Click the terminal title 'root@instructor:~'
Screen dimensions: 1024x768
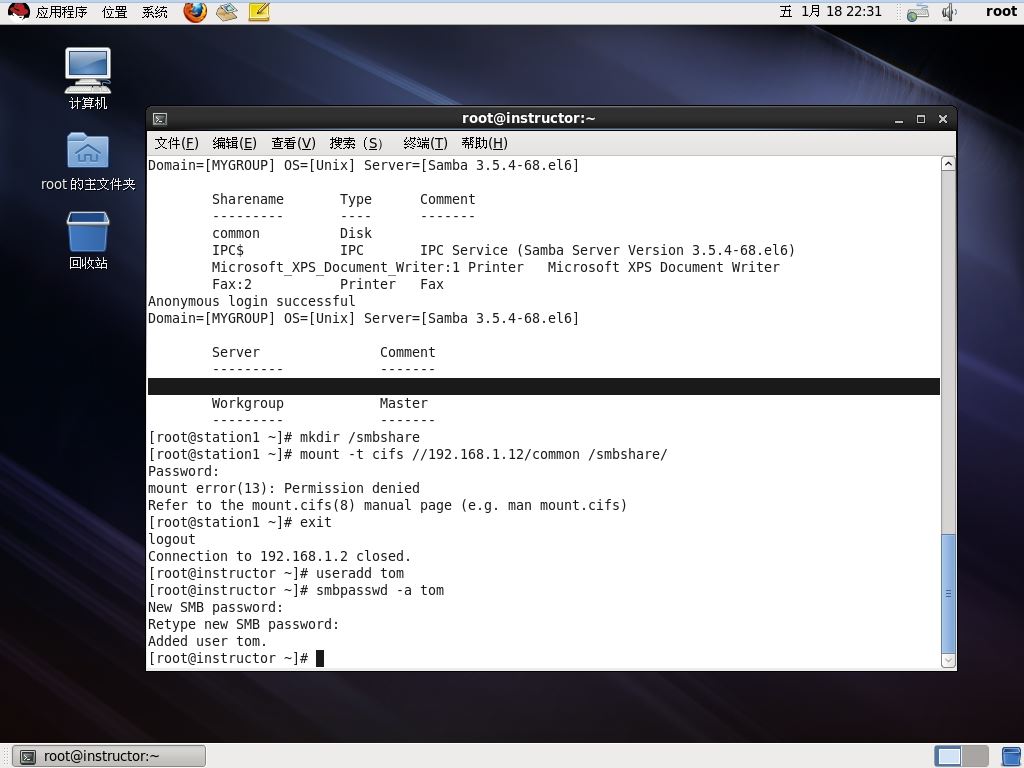point(528,118)
